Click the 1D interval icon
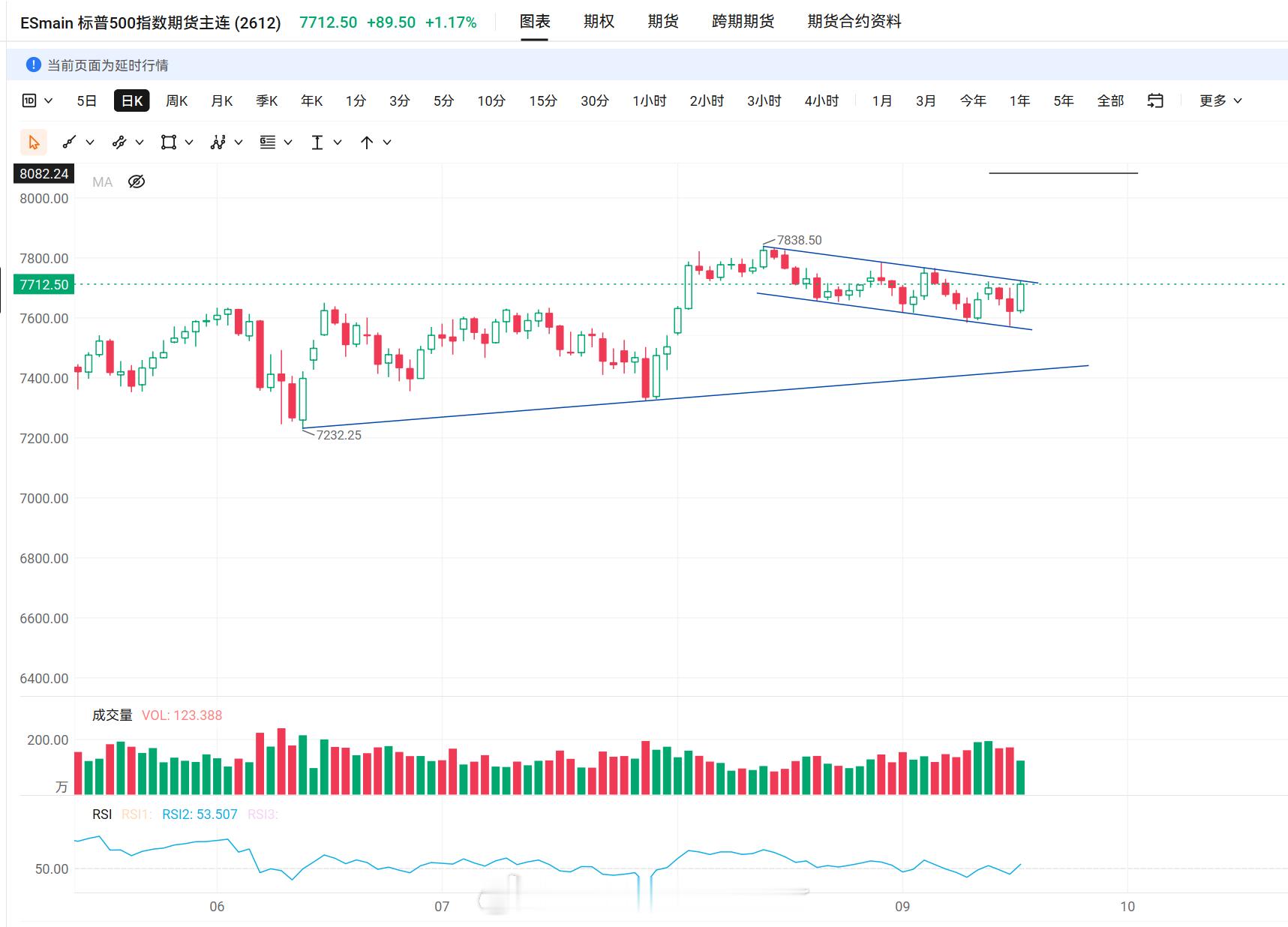The width and height of the screenshot is (1288, 927). 29,100
